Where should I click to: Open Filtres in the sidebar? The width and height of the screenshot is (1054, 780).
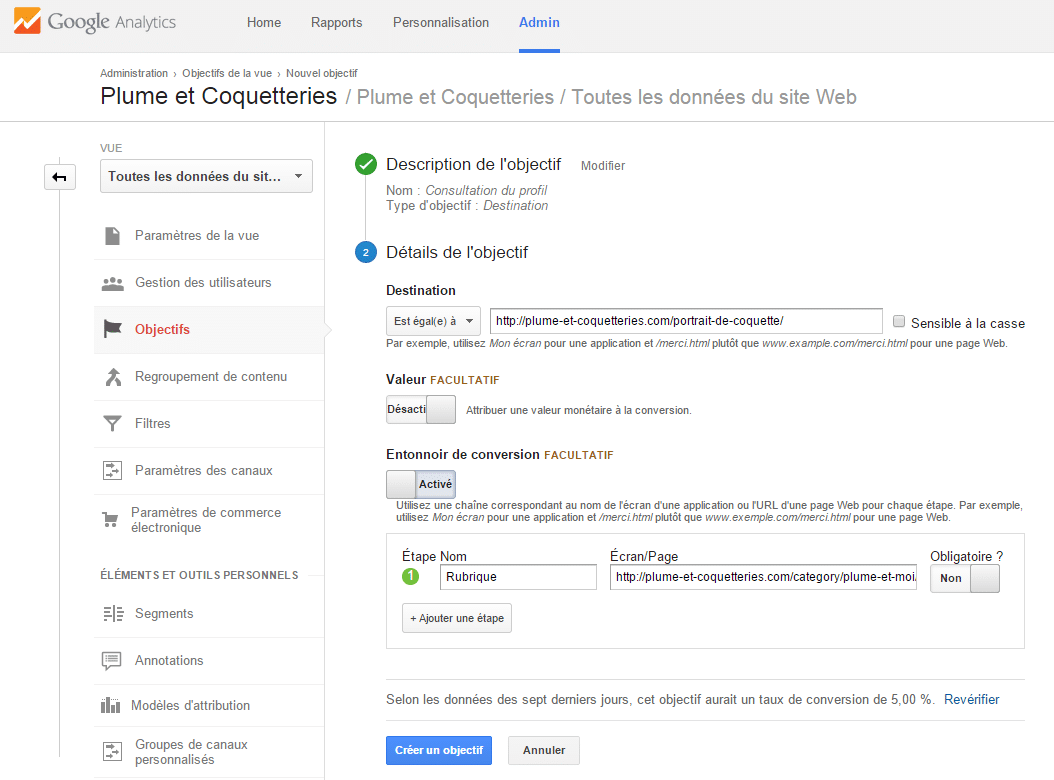pyautogui.click(x=209, y=424)
